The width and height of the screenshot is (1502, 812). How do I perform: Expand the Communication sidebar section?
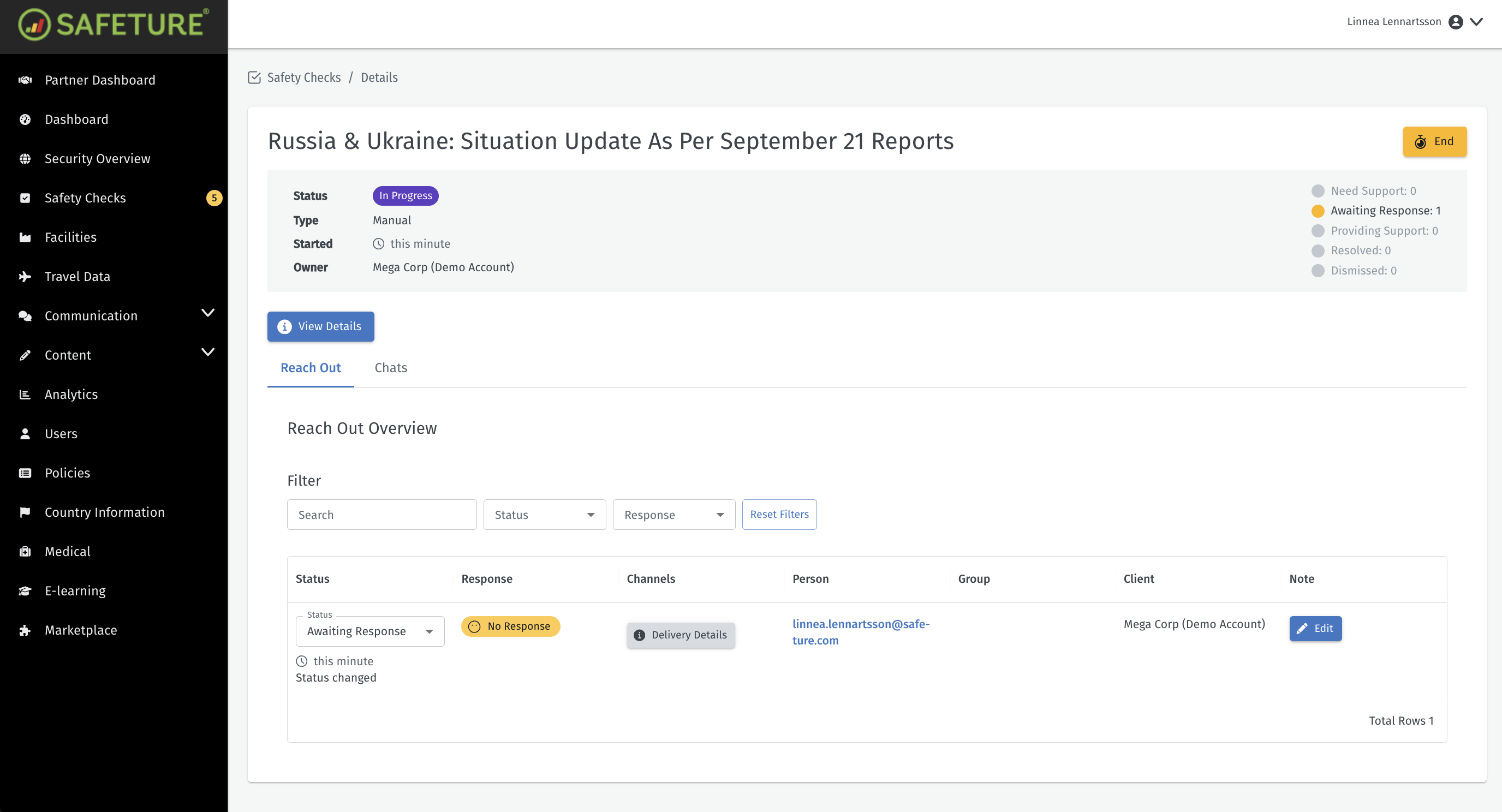tap(208, 314)
